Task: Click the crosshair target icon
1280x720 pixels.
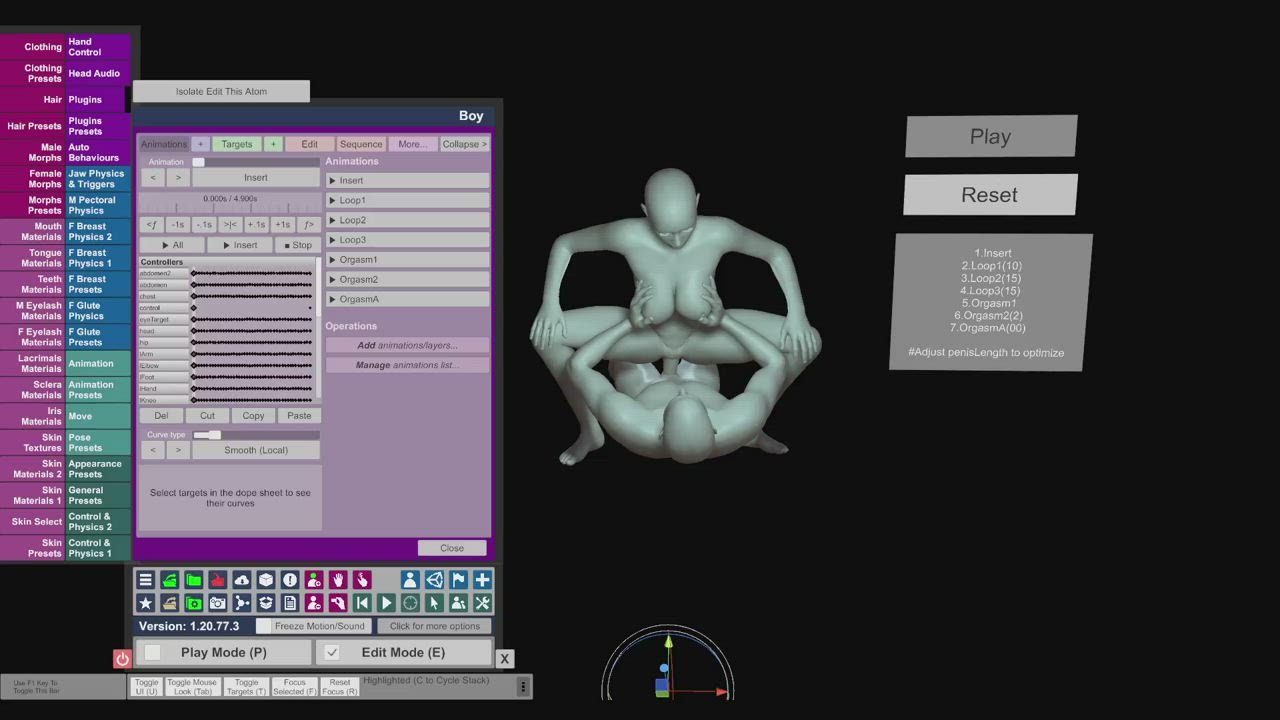Action: pos(409,603)
